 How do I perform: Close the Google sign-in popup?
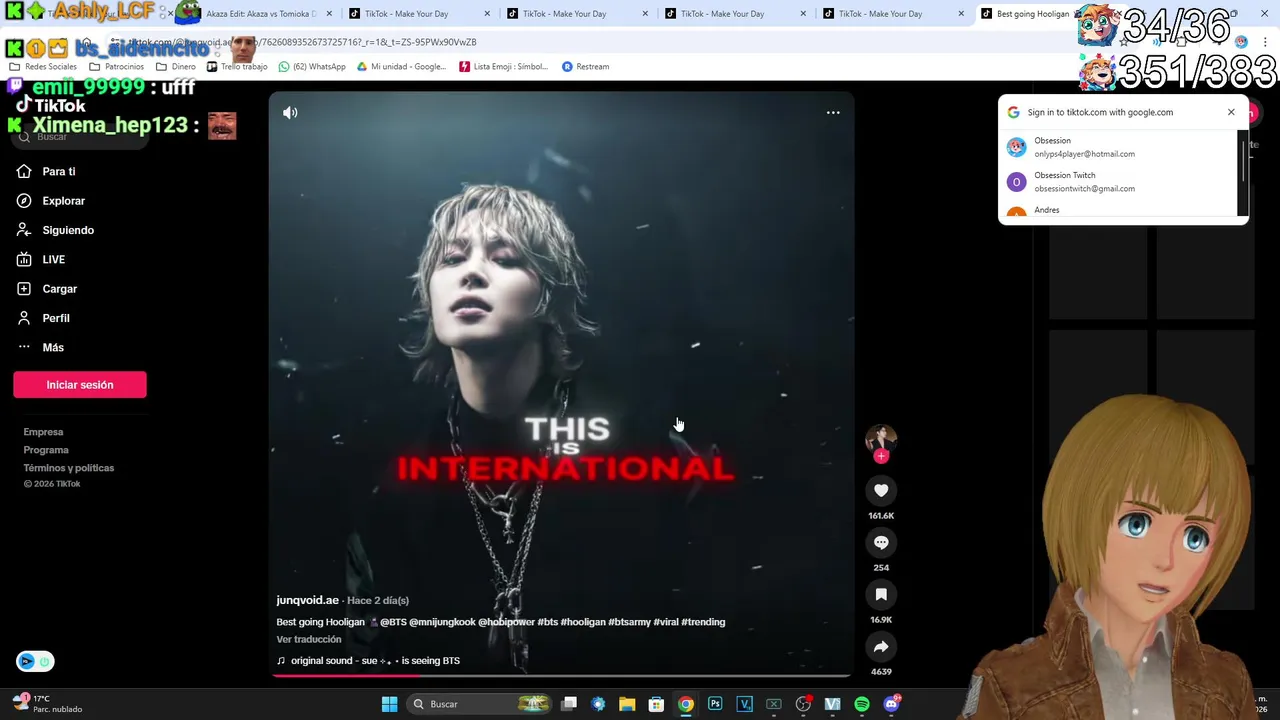tap(1231, 112)
